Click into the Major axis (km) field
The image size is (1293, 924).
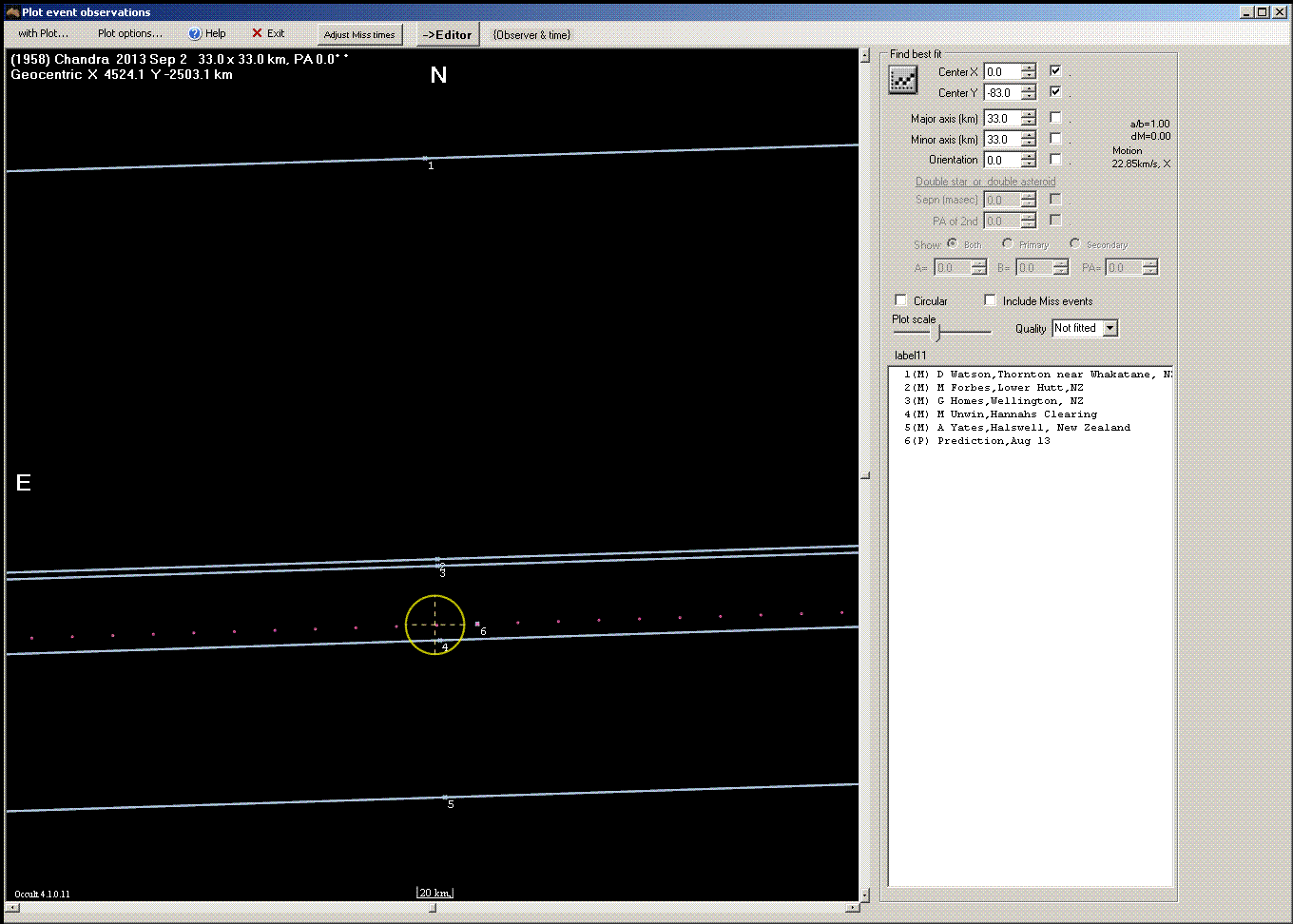click(x=1002, y=119)
